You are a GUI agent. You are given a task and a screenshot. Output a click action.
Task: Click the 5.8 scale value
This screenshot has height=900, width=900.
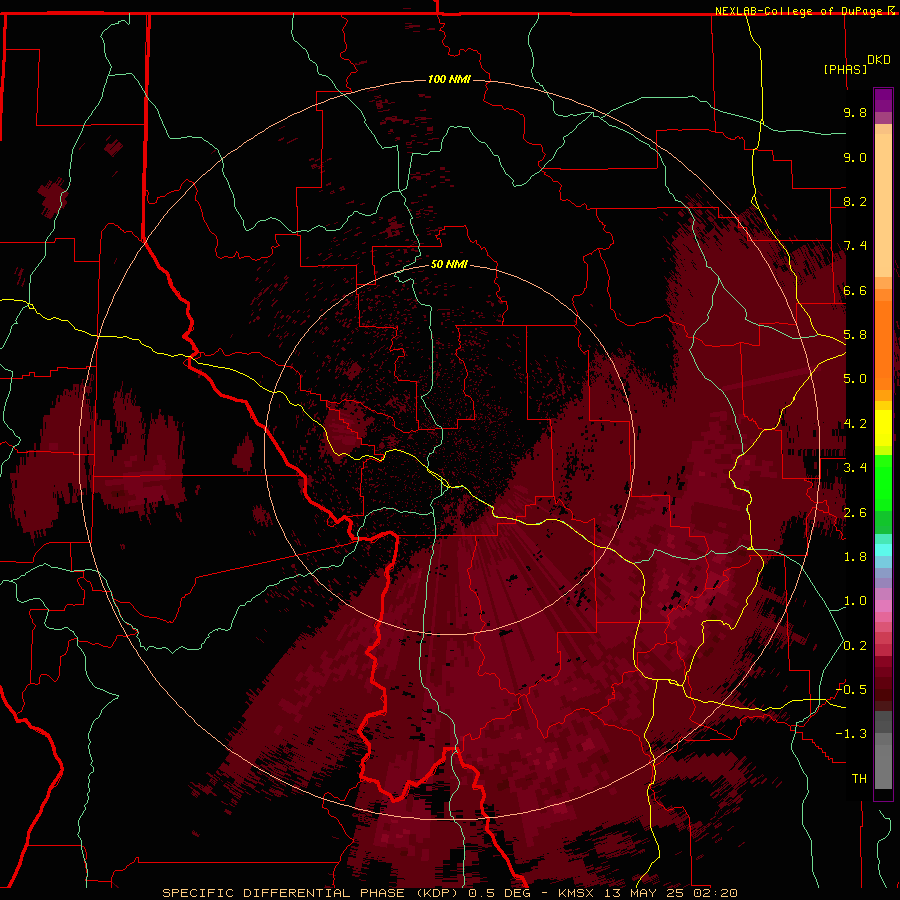point(855,335)
